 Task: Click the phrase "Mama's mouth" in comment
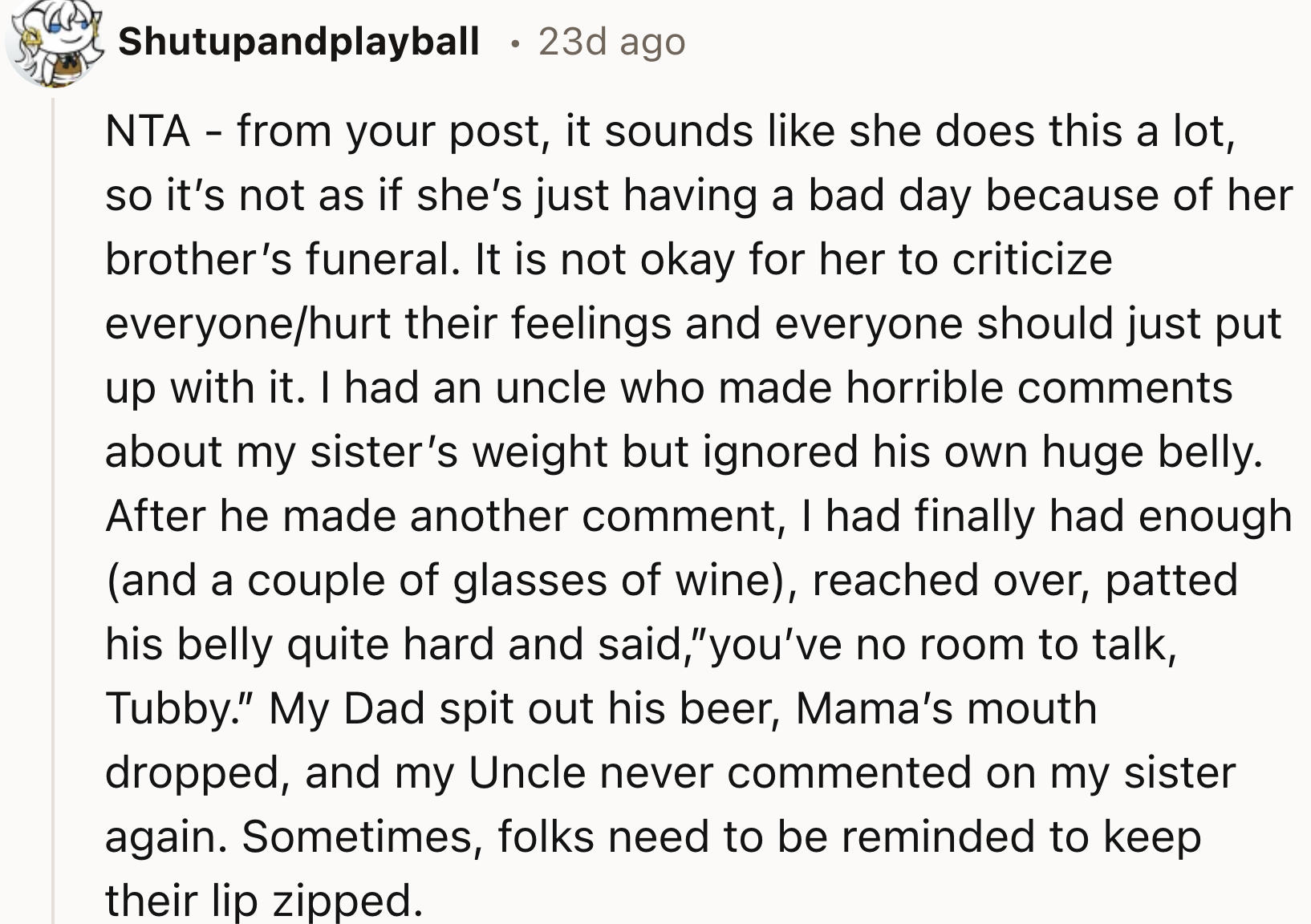(x=947, y=709)
